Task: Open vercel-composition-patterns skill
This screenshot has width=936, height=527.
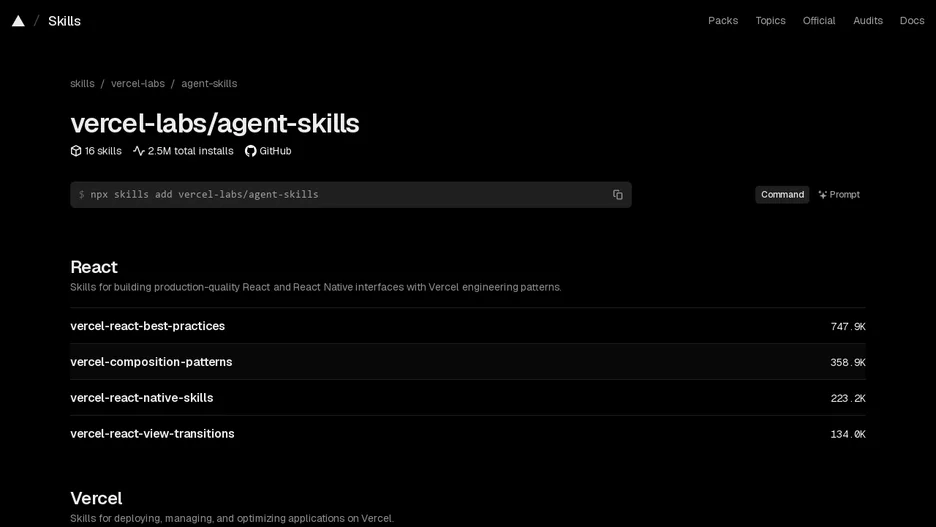Action: [x=467, y=362]
